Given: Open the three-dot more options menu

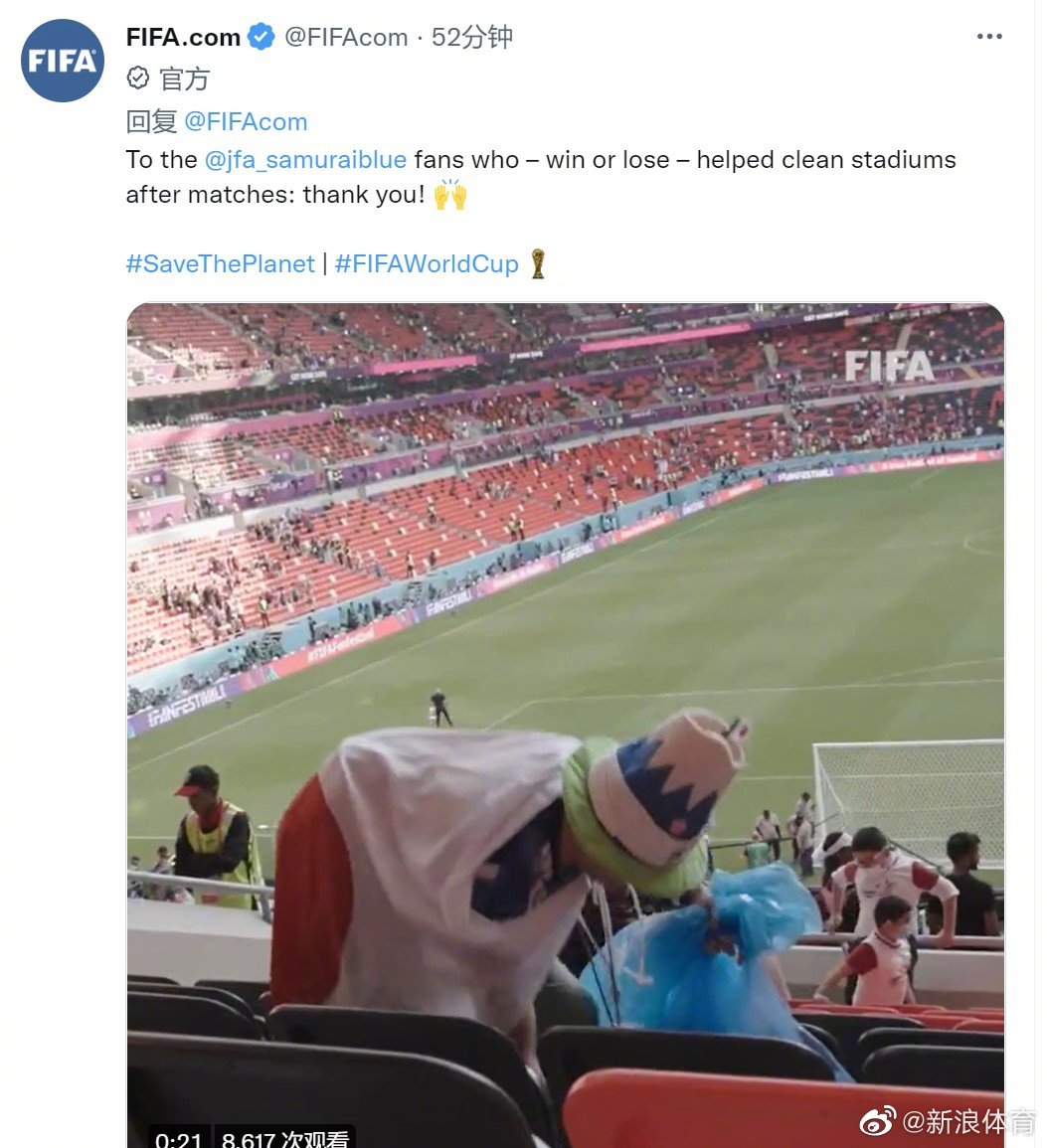Looking at the screenshot, I should click(989, 37).
